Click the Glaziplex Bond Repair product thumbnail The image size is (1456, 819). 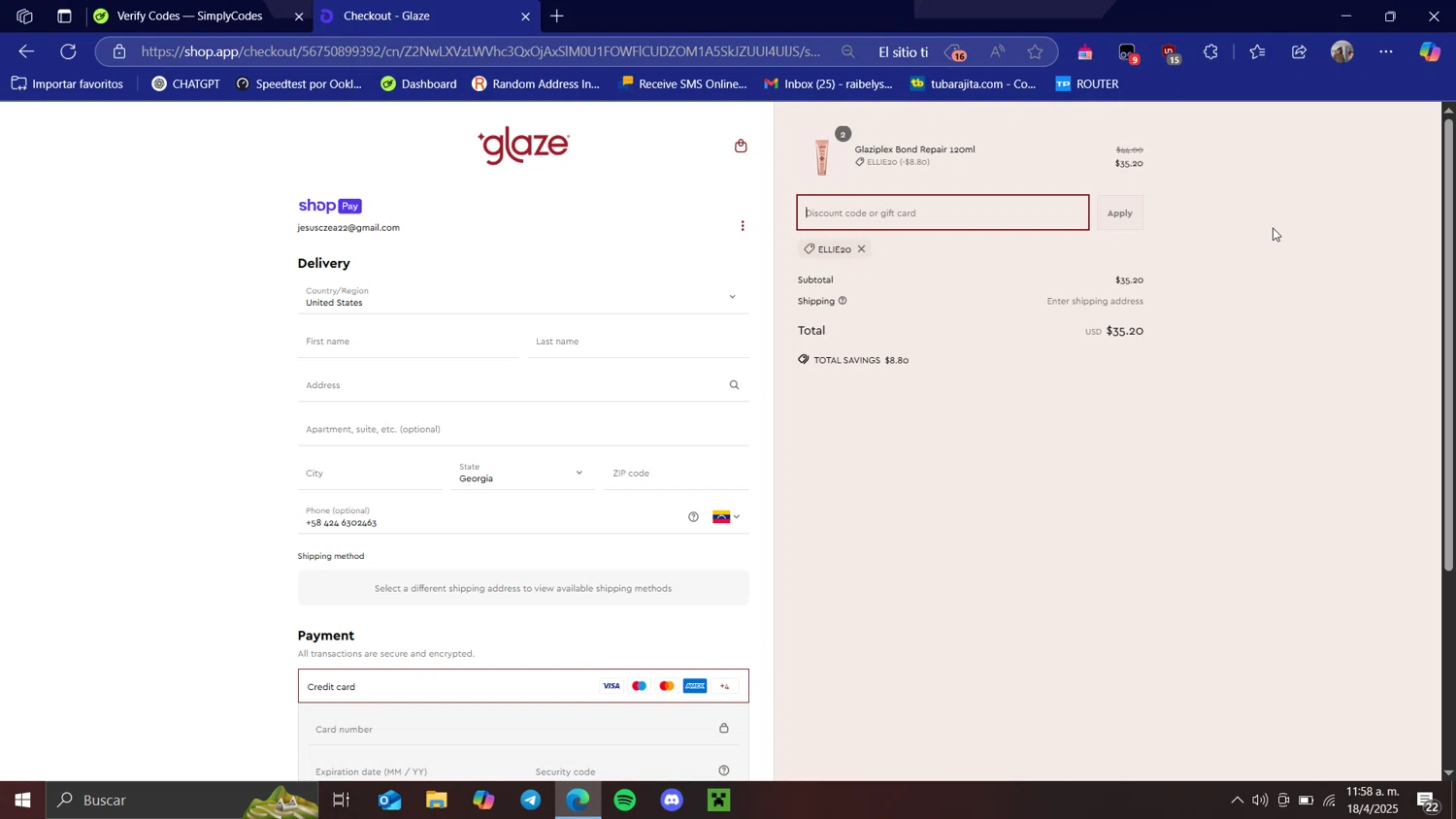[822, 156]
